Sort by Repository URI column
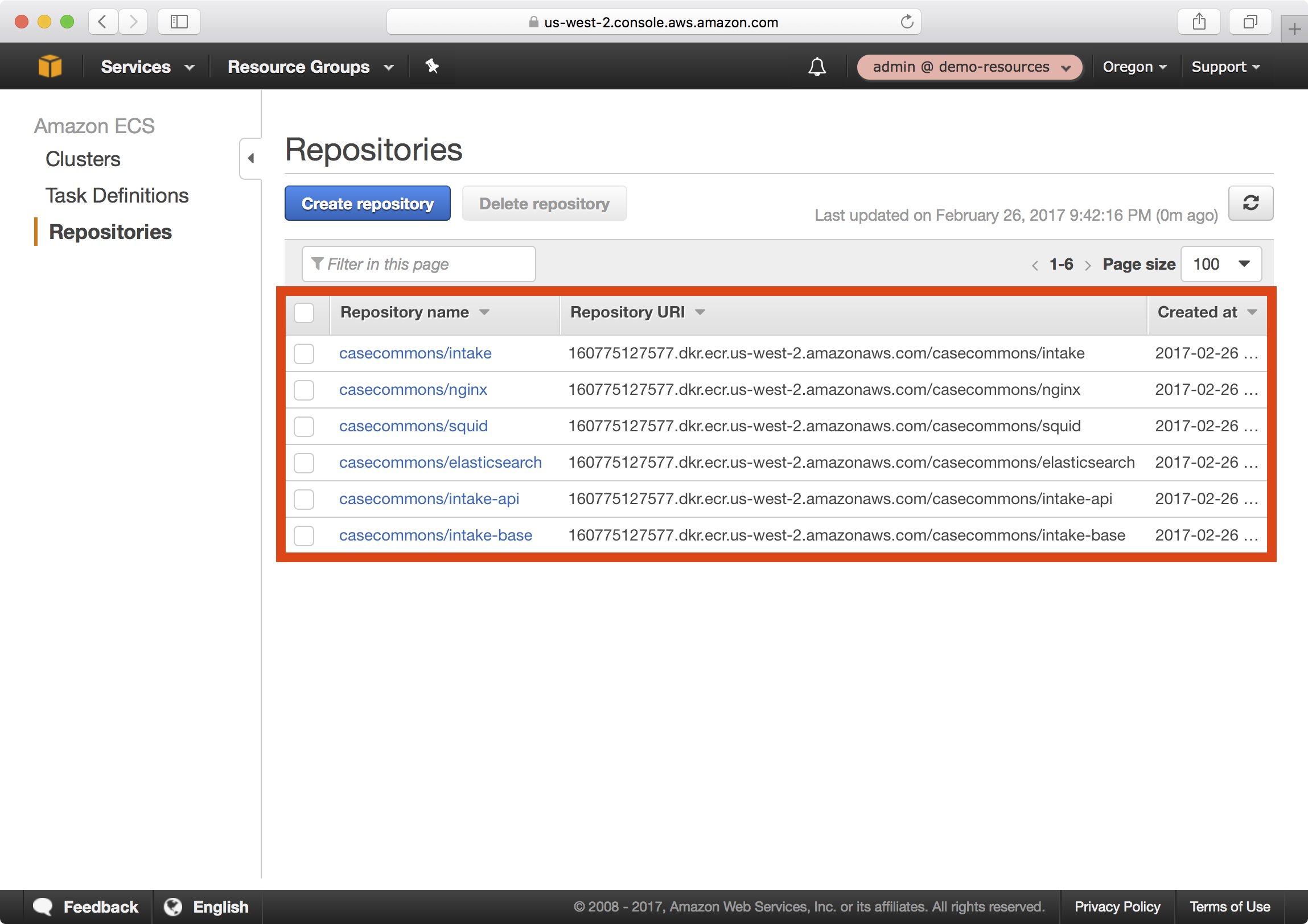1308x924 pixels. pos(637,312)
